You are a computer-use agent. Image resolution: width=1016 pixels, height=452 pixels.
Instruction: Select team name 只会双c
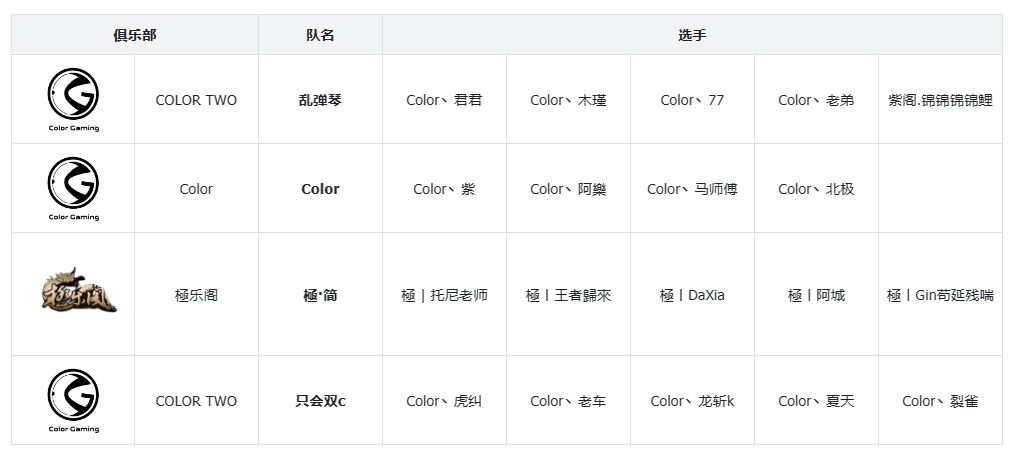[320, 401]
